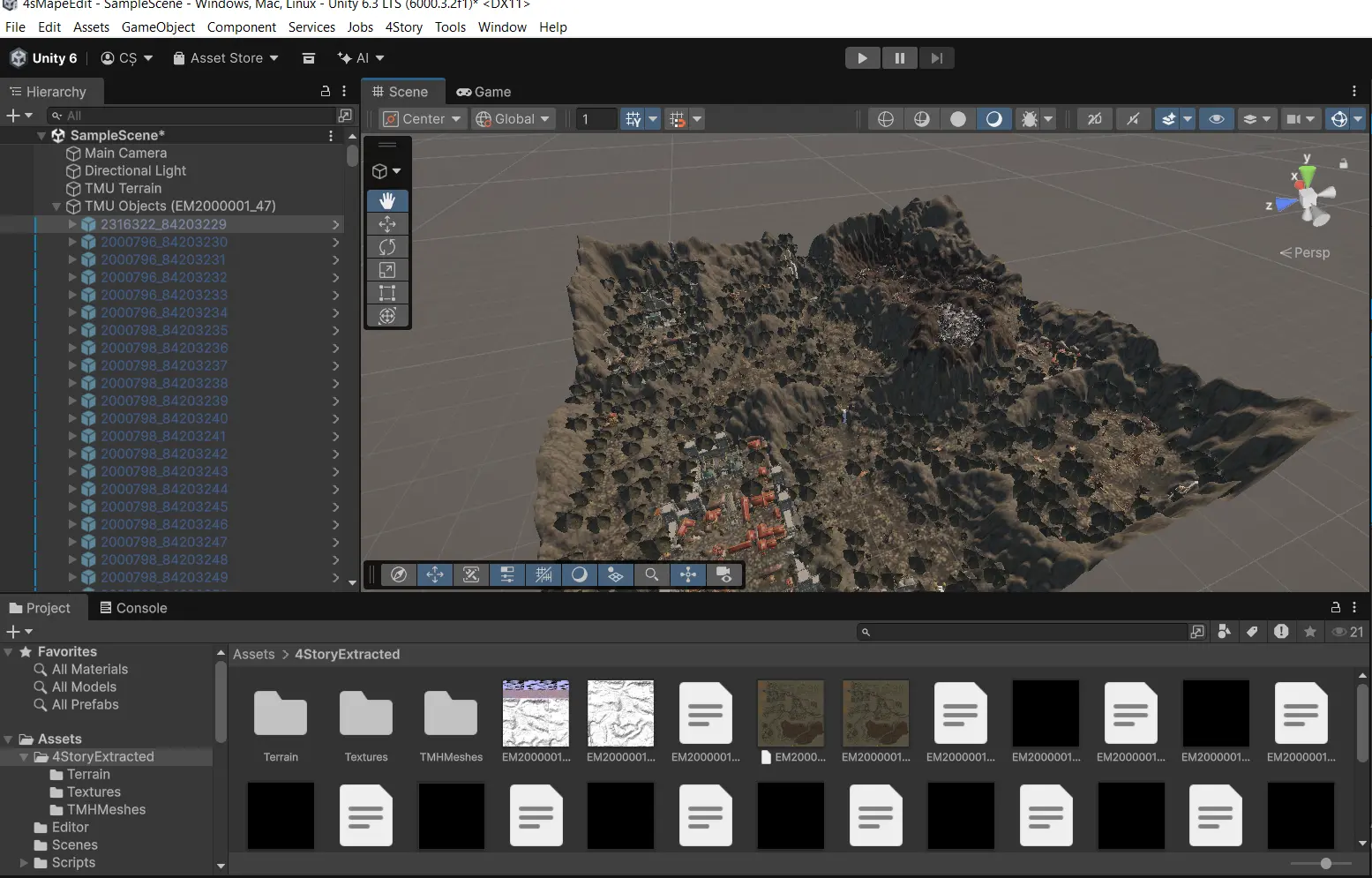Viewport: 1372px width, 878px height.
Task: Open the Global rotation dropdown
Action: click(x=514, y=119)
